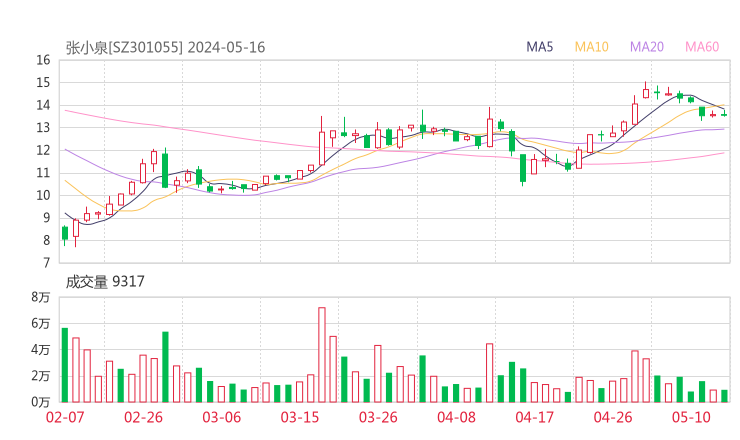
Task: Click the 04-08 date axis label
Action: click(x=456, y=417)
